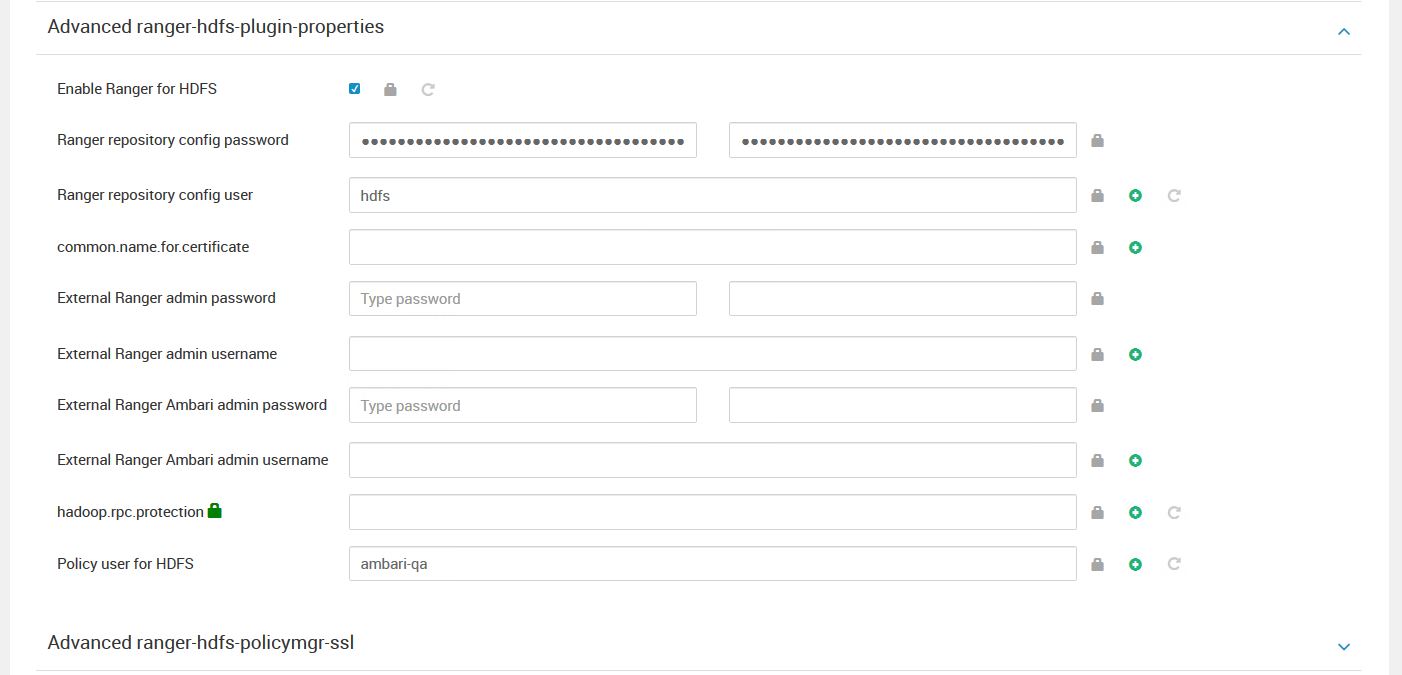
Task: Click the override icon for Policy user for HDFS
Action: (1135, 563)
